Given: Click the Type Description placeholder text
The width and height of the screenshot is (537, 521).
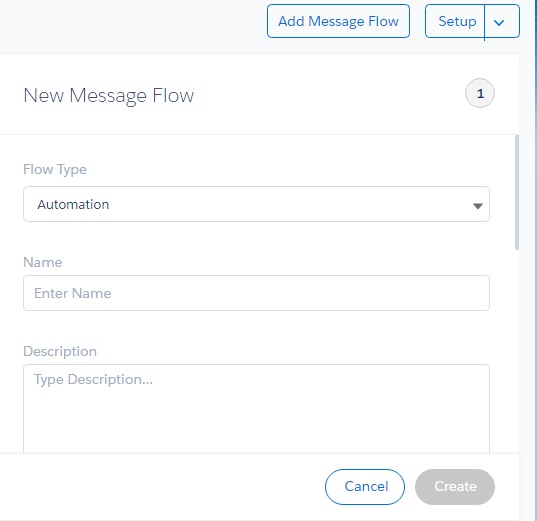Looking at the screenshot, I should (93, 380).
